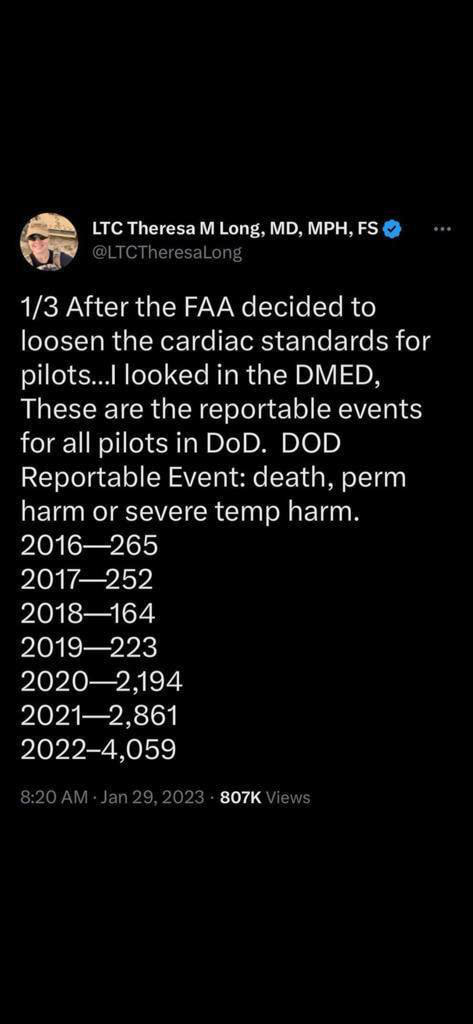Viewport: 473px width, 1024px height.
Task: Visit the @LTCTheresaLong handle link
Action: [167, 253]
